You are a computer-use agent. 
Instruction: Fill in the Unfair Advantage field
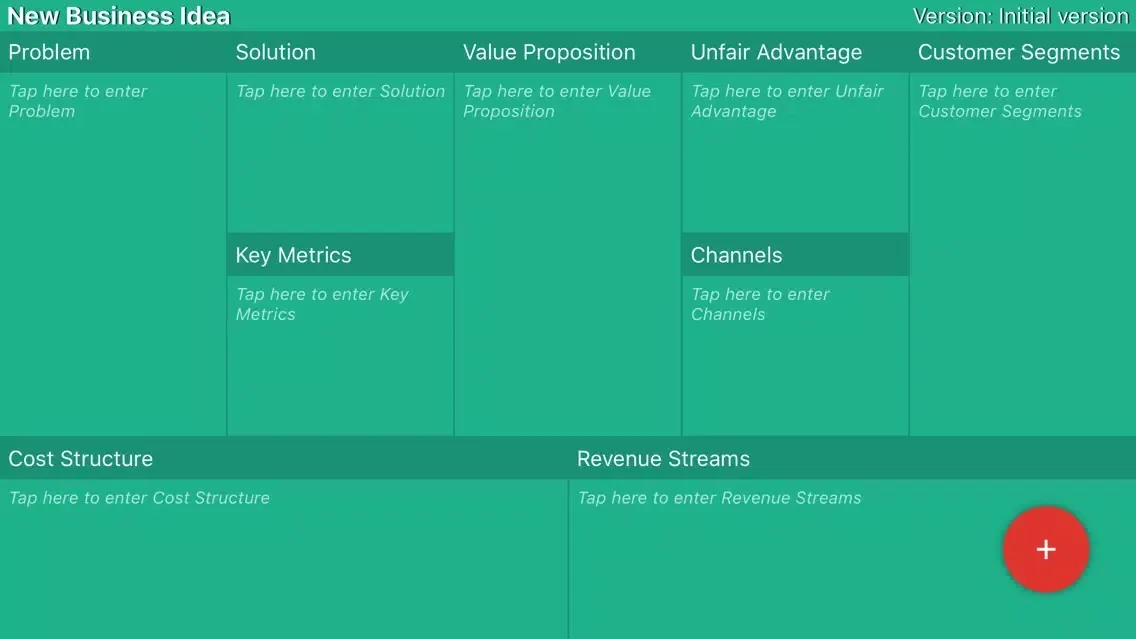pyautogui.click(x=787, y=101)
